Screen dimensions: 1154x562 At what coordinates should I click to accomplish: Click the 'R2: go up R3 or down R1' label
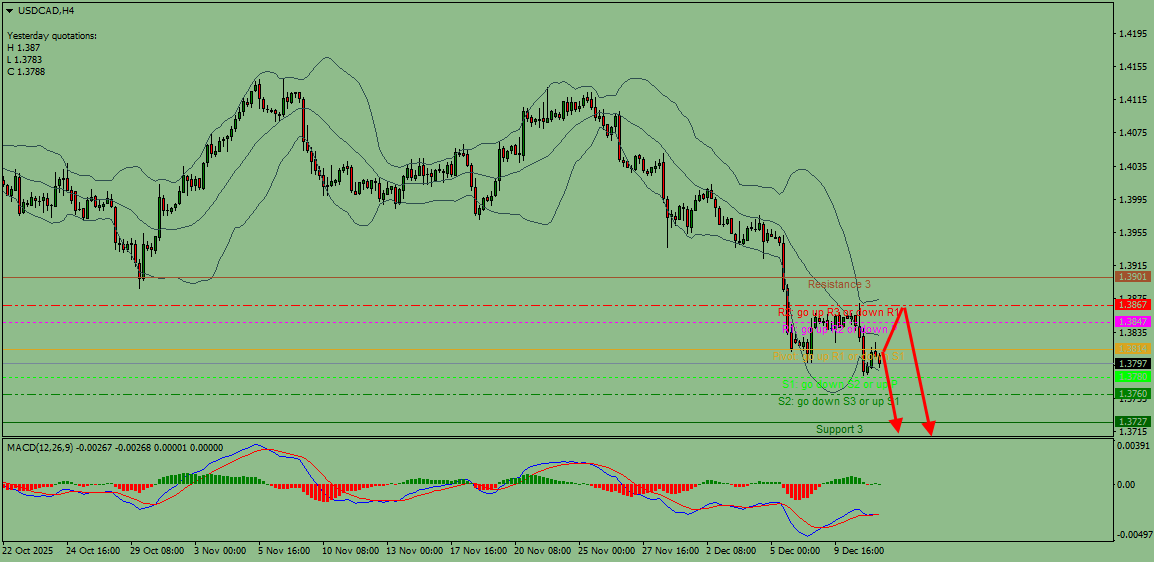(x=839, y=313)
